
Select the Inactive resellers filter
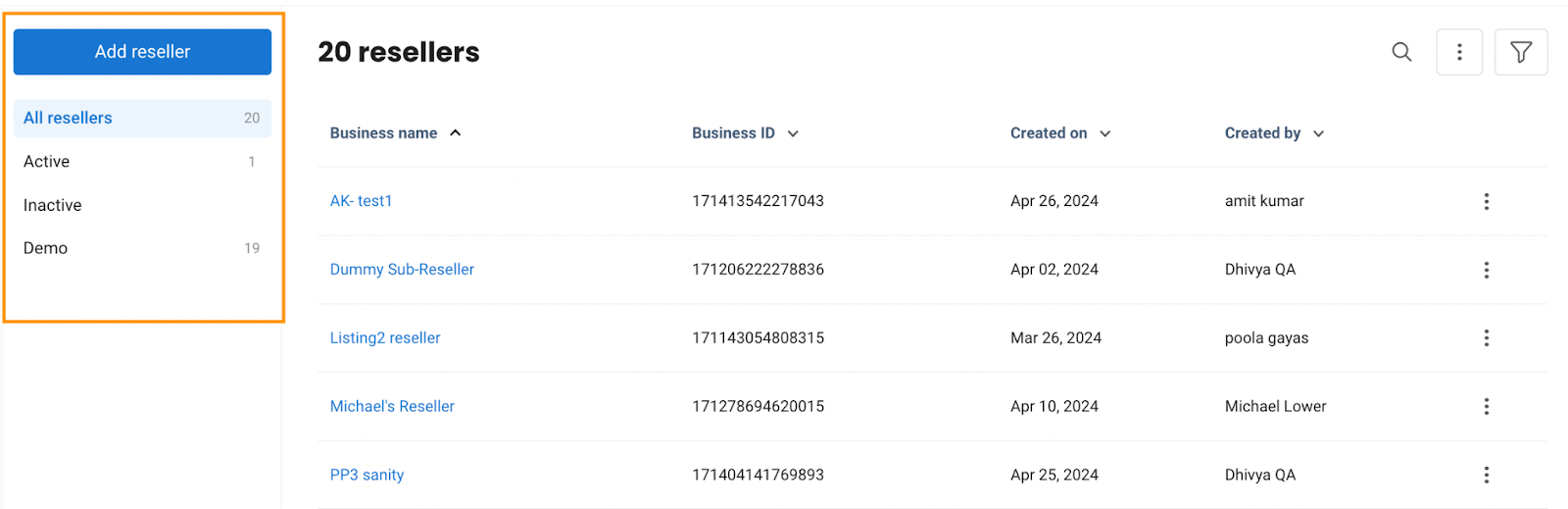coord(142,205)
